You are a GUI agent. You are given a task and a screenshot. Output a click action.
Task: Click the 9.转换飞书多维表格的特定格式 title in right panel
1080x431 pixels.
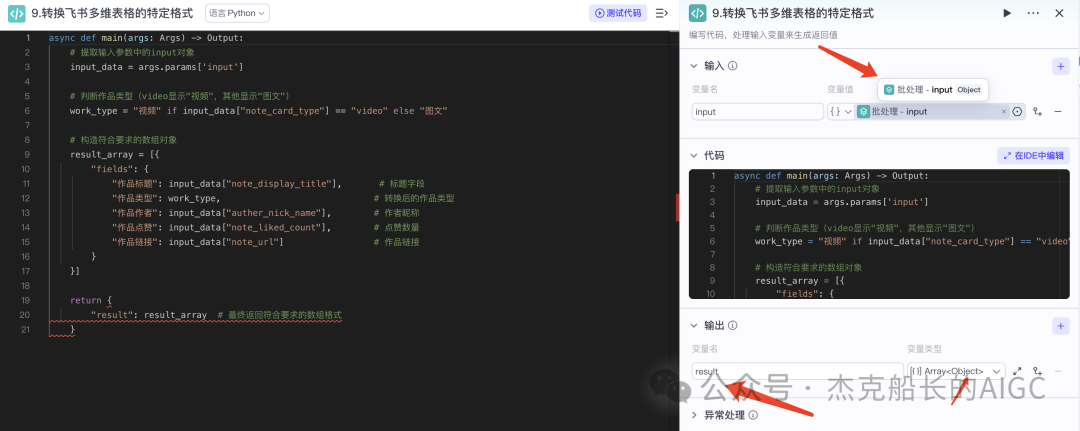[x=793, y=13]
